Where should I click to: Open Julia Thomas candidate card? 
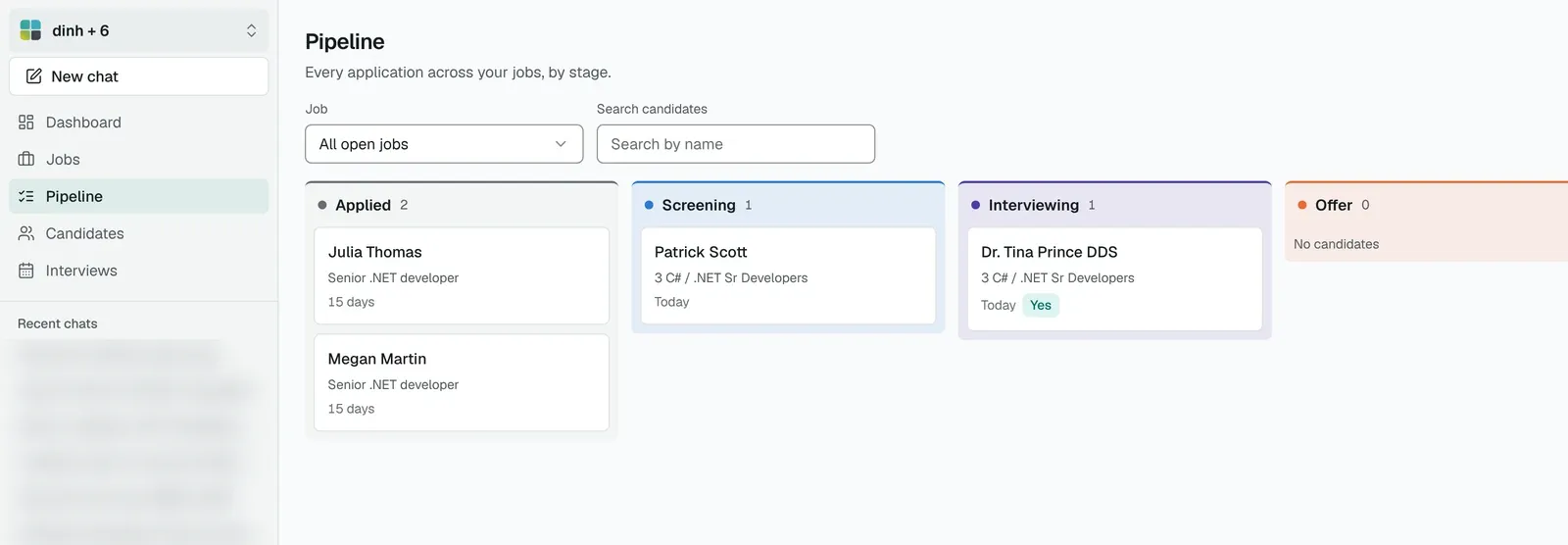coord(462,276)
